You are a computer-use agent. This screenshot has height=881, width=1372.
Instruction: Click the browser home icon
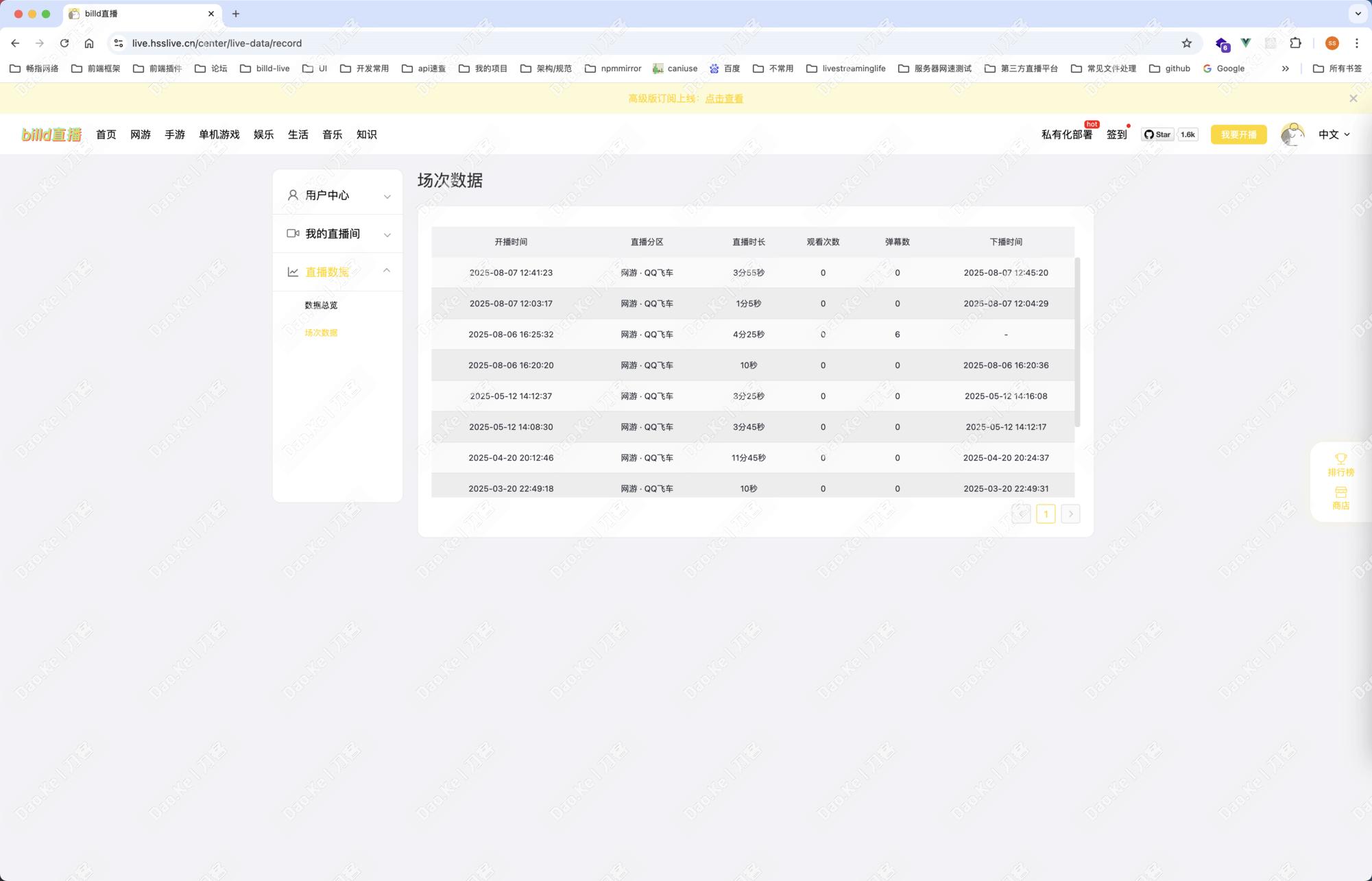(x=89, y=43)
